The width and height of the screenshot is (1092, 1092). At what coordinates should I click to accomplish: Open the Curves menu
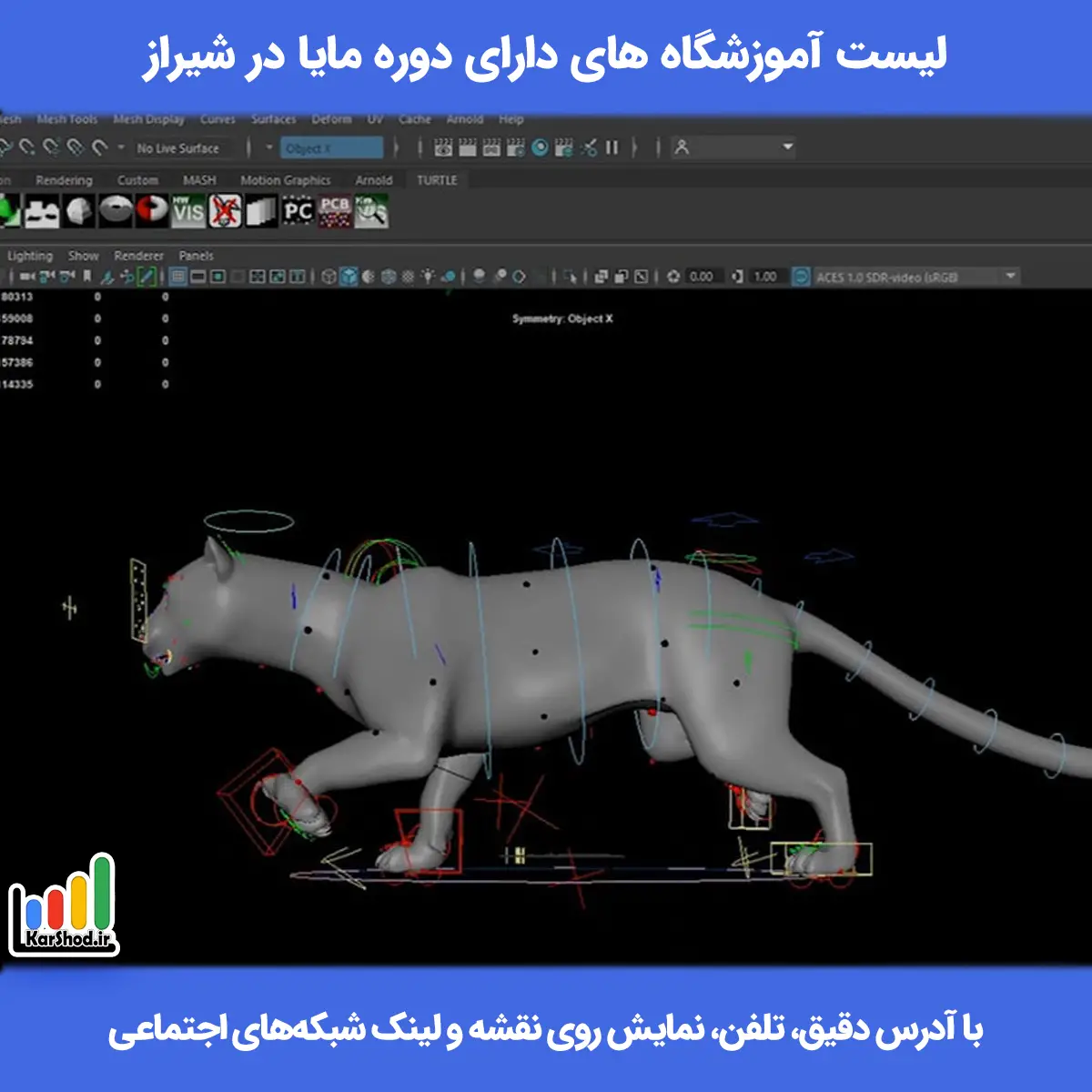pos(217,119)
